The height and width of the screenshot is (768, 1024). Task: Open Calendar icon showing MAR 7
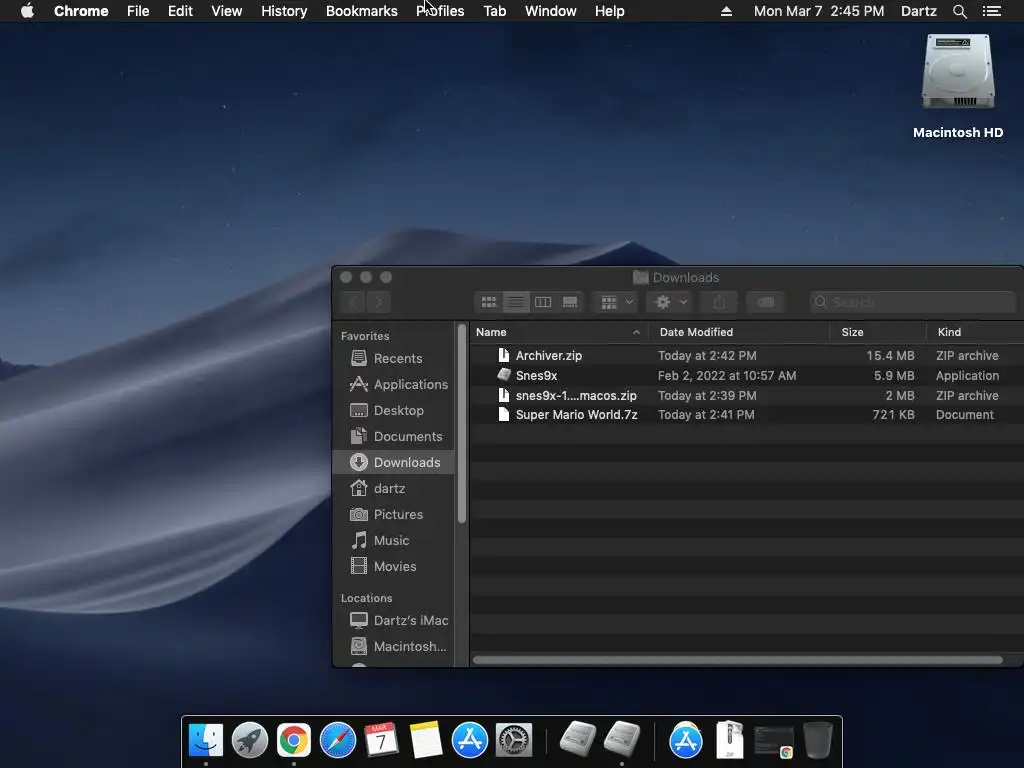click(381, 740)
